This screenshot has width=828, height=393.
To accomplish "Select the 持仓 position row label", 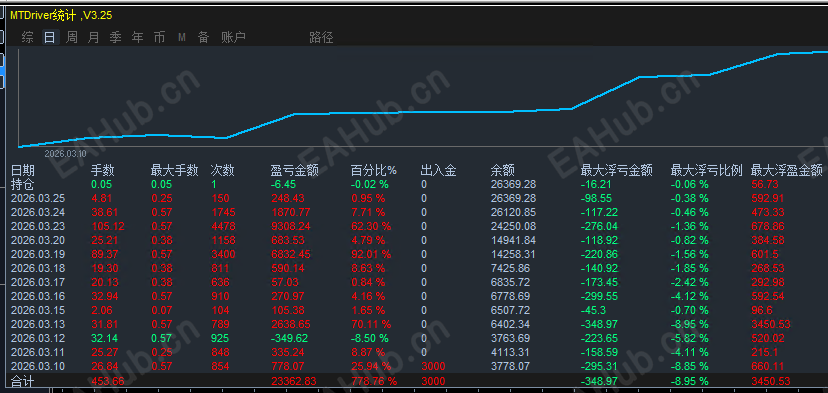I will 23,184.
